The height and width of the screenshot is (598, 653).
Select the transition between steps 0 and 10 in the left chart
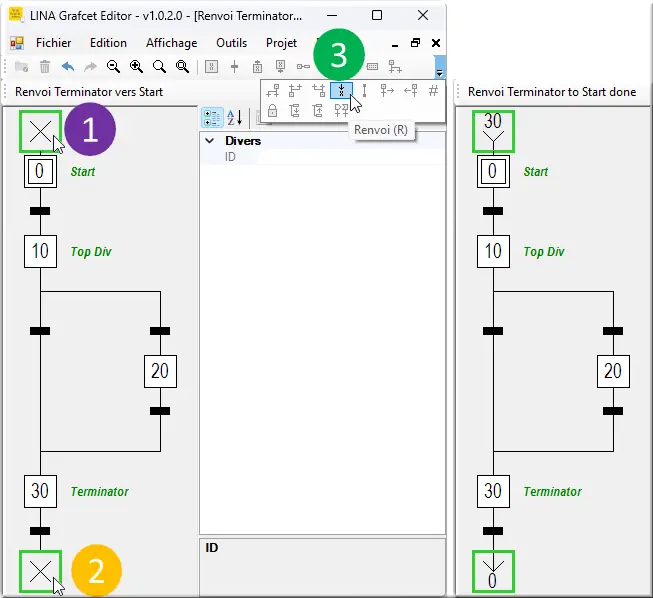tap(40, 211)
